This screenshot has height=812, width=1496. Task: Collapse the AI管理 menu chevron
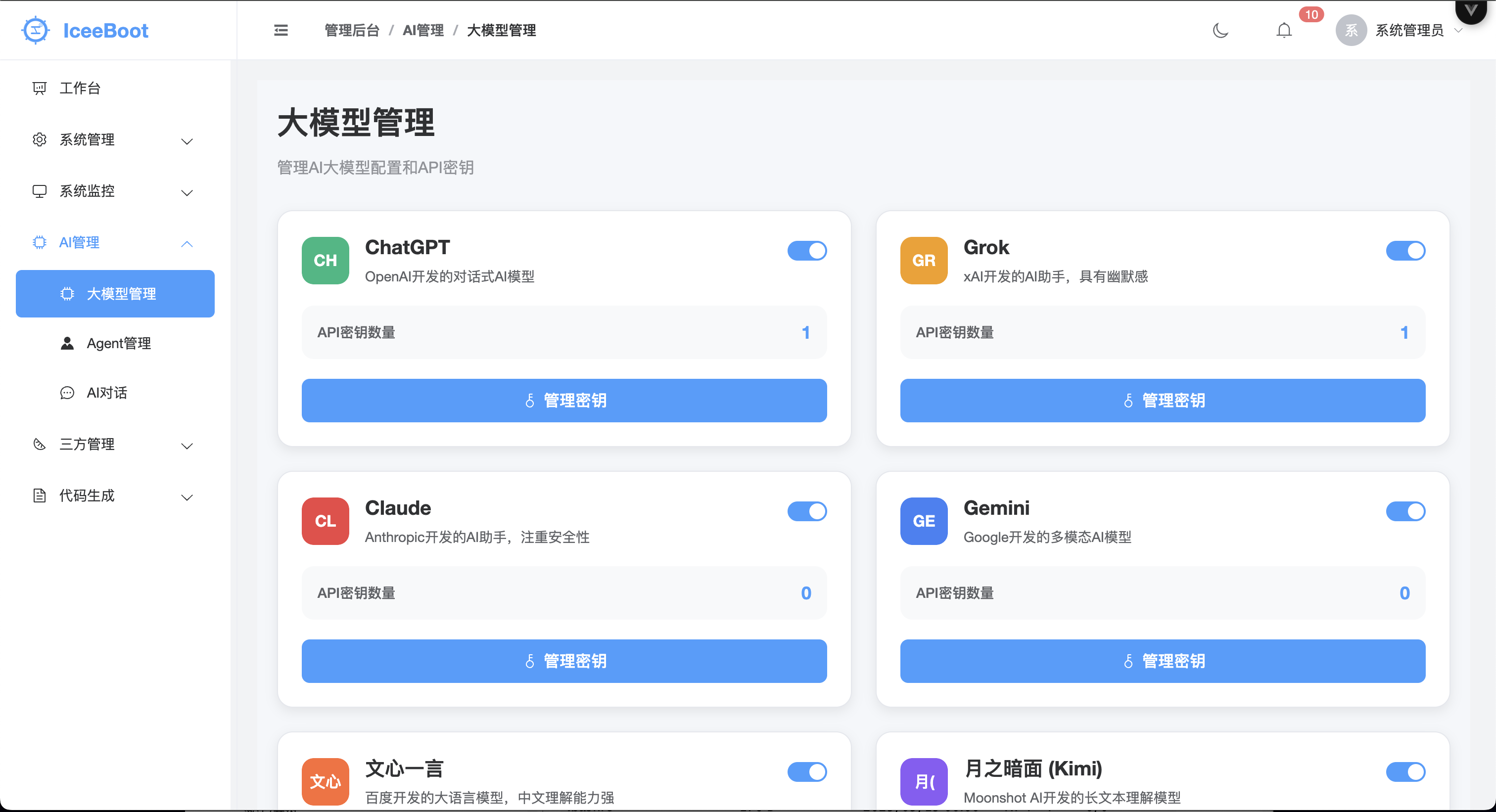coord(187,244)
